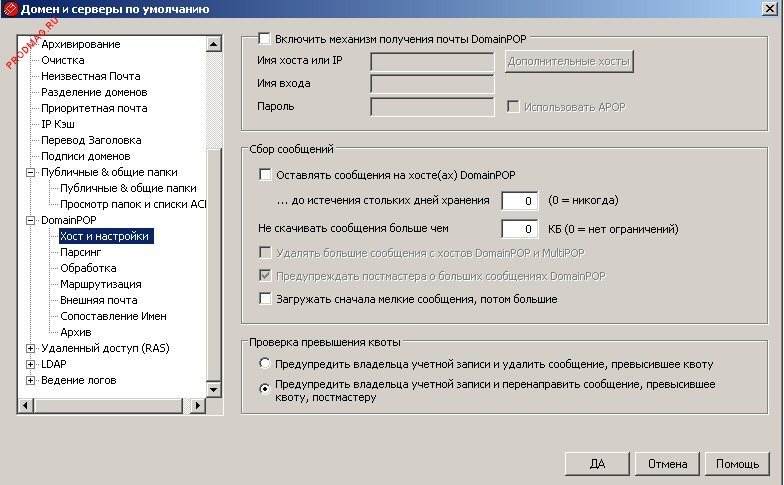Screen dimensions: 784x485
Task: Expand the 'Удаленный доступ (RAS)' node
Action: tap(30, 348)
